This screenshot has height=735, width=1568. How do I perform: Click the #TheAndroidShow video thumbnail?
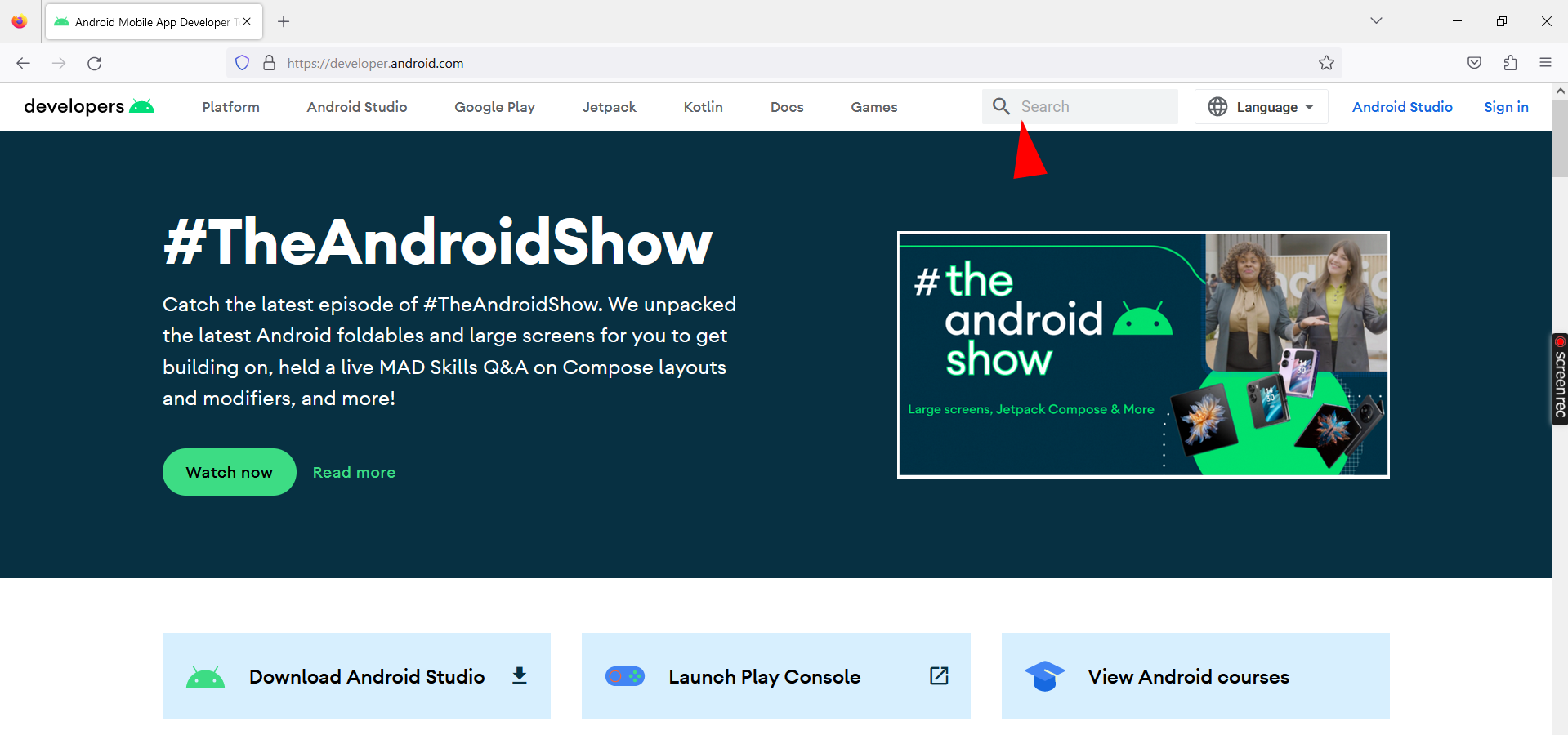(x=1142, y=354)
